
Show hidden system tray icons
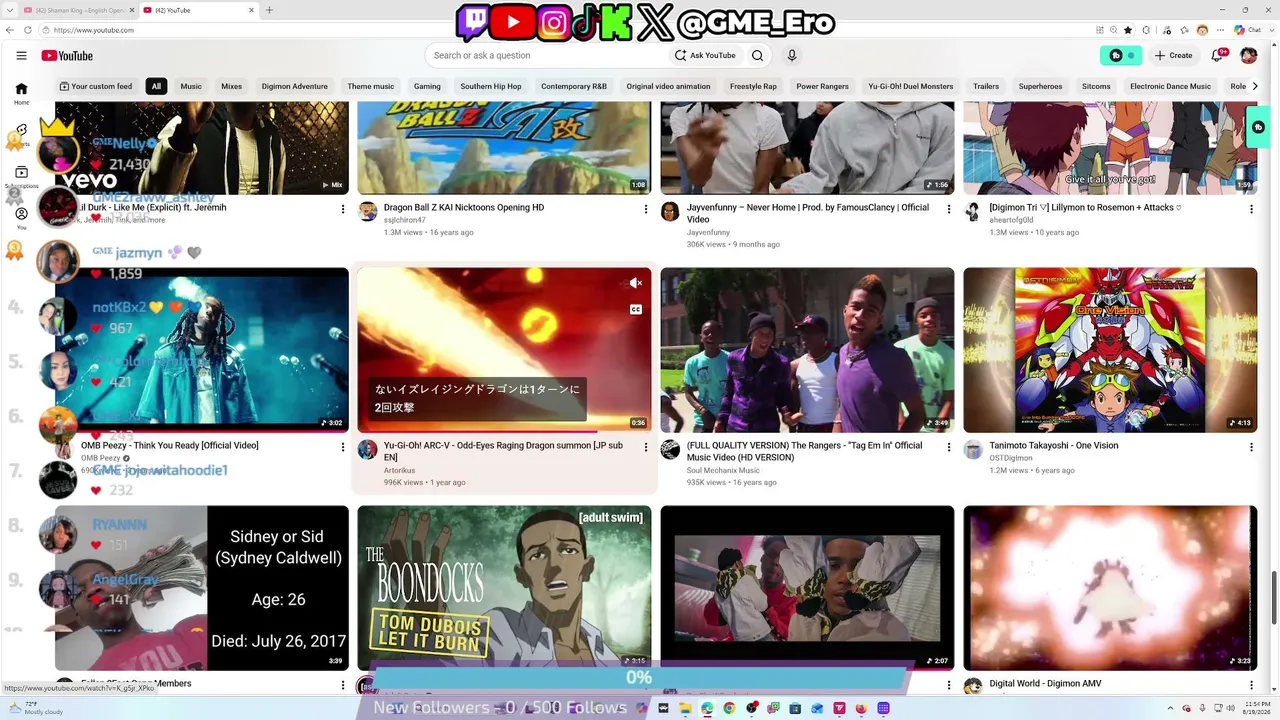pyautogui.click(x=1171, y=708)
